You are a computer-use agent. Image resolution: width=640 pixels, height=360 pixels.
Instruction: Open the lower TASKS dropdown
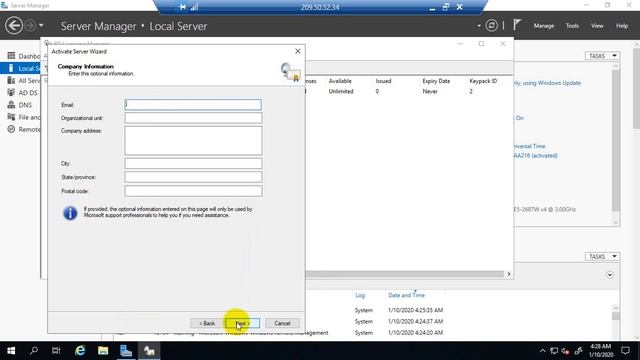[x=602, y=256]
